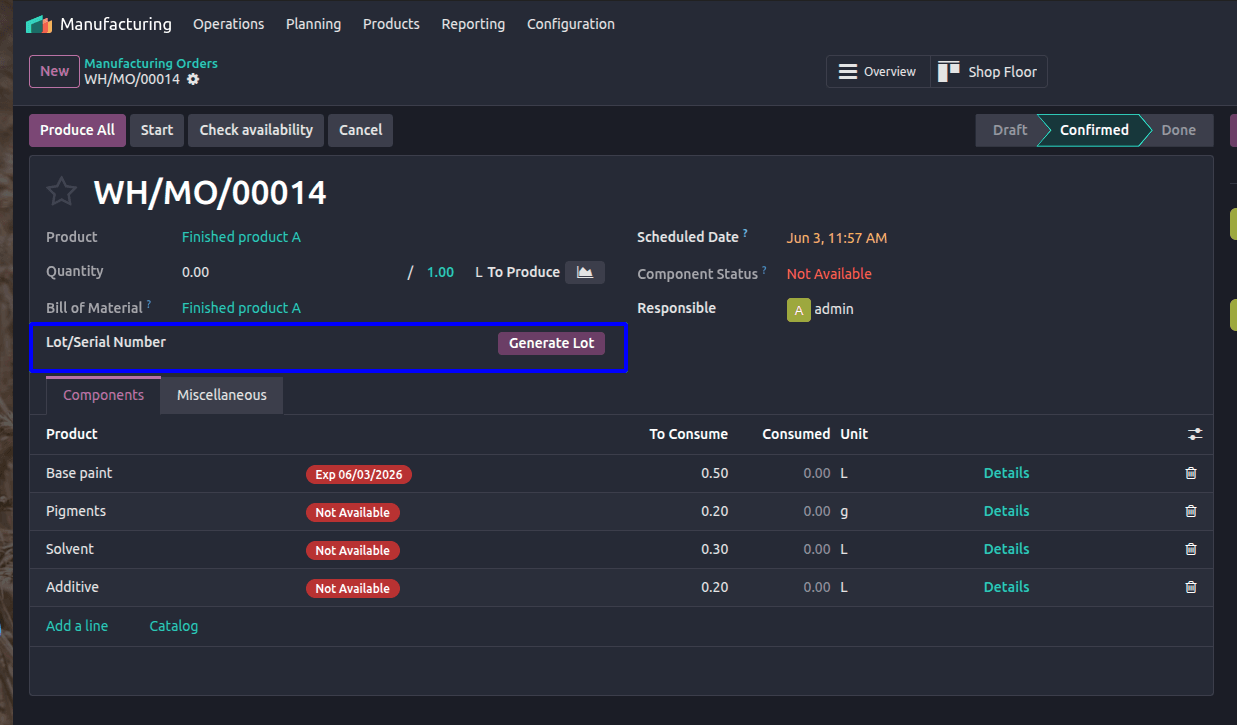Click the 0.50 to consume value
This screenshot has width=1237, height=725.
tap(714, 473)
